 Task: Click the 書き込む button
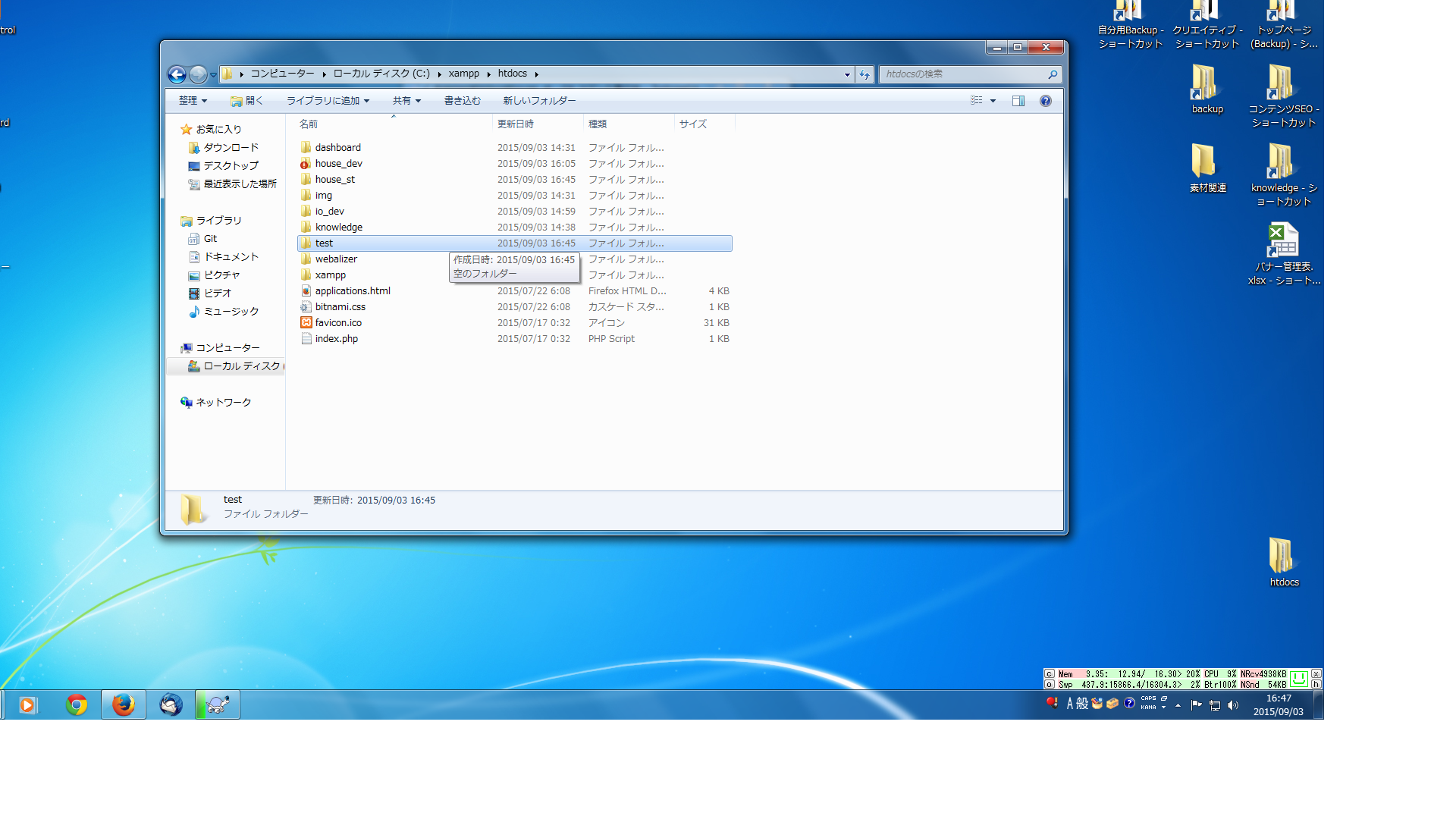click(x=462, y=101)
